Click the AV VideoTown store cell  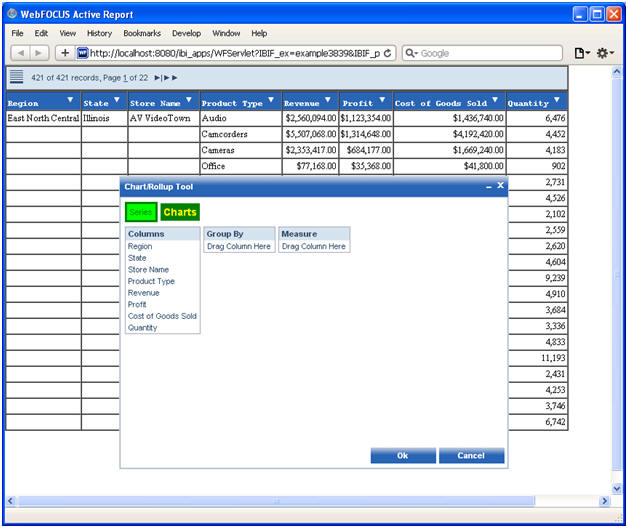click(x=163, y=118)
